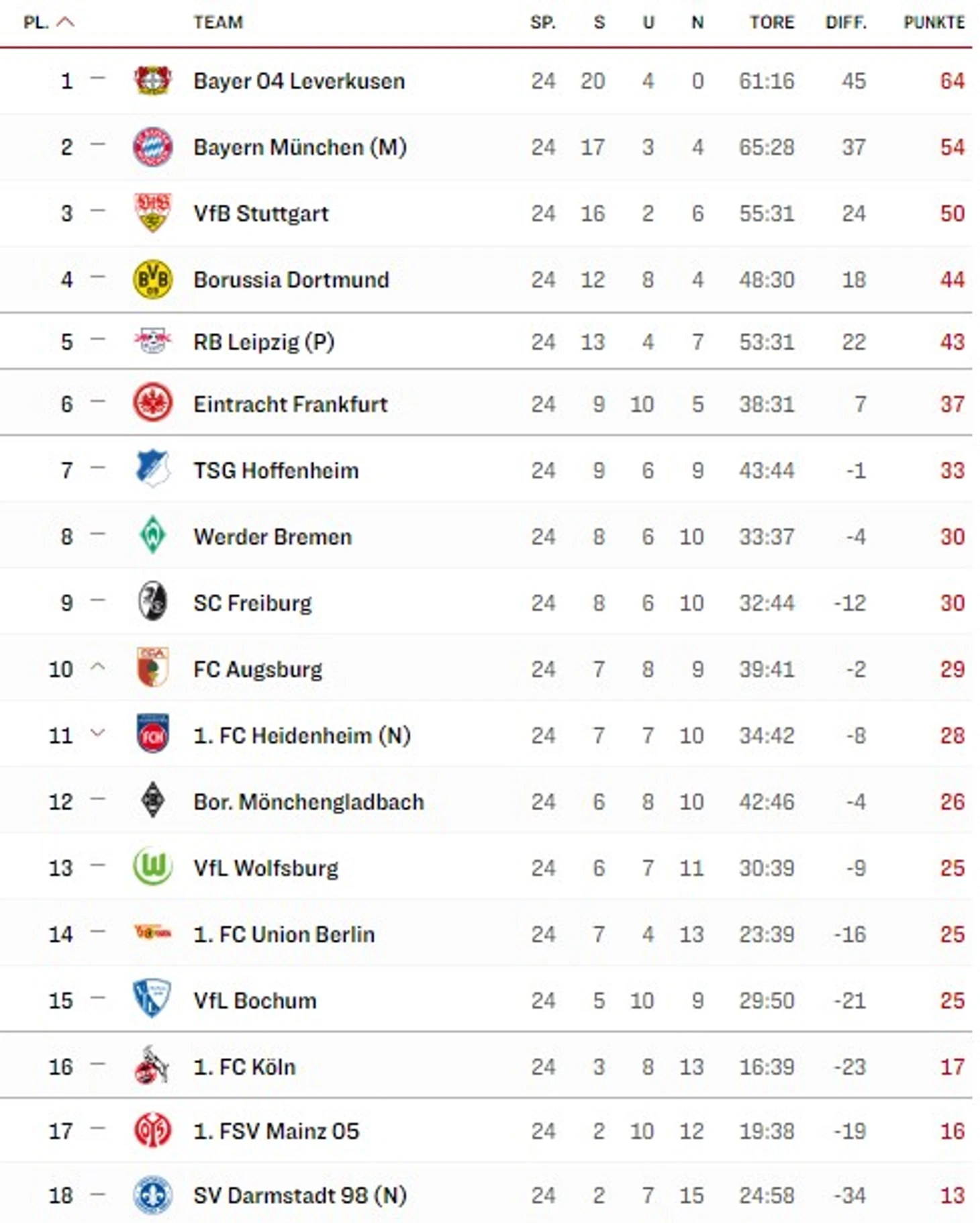
Task: Select the VfB Stuttgart club logo
Action: click(152, 213)
